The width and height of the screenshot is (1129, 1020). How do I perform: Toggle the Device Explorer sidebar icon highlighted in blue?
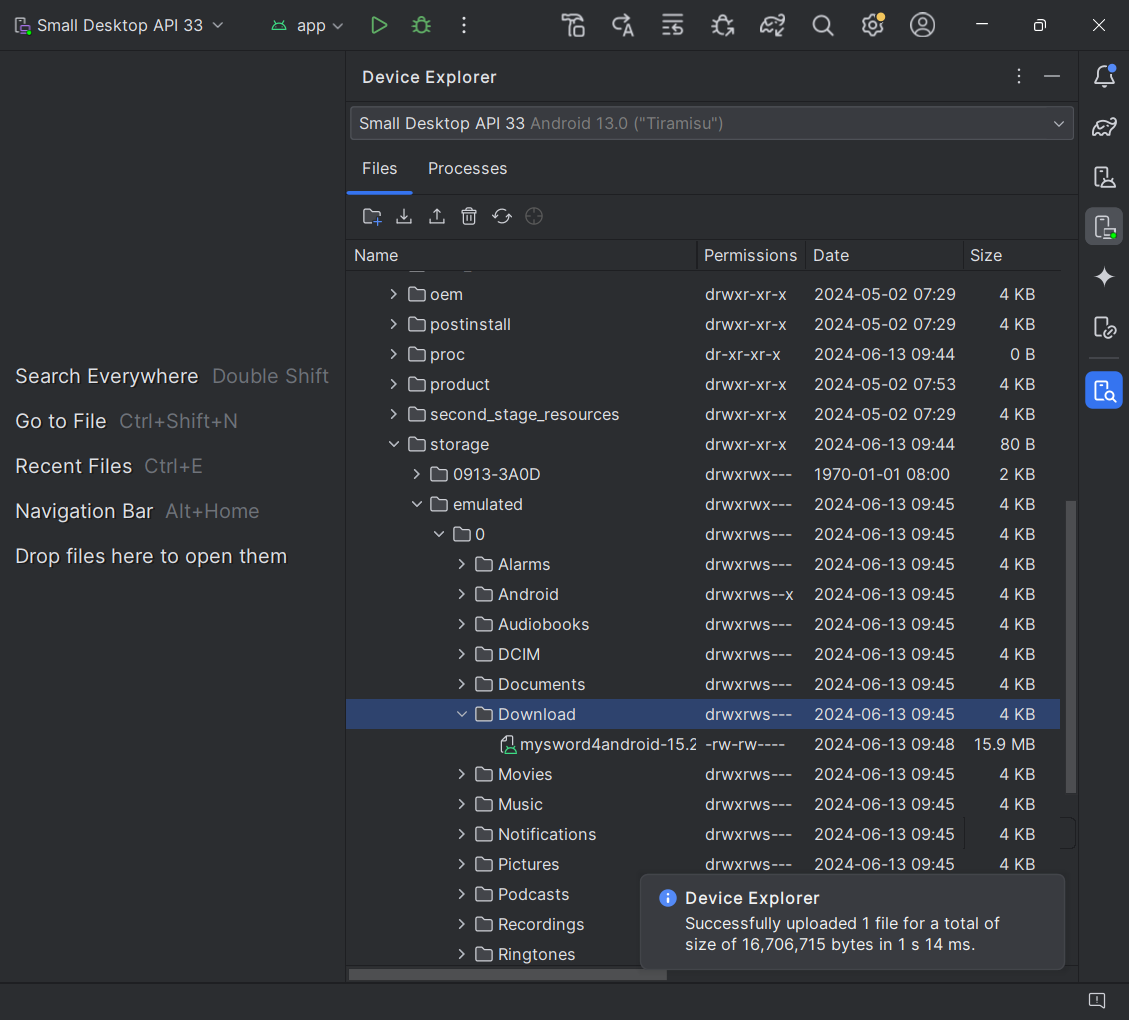(1104, 390)
